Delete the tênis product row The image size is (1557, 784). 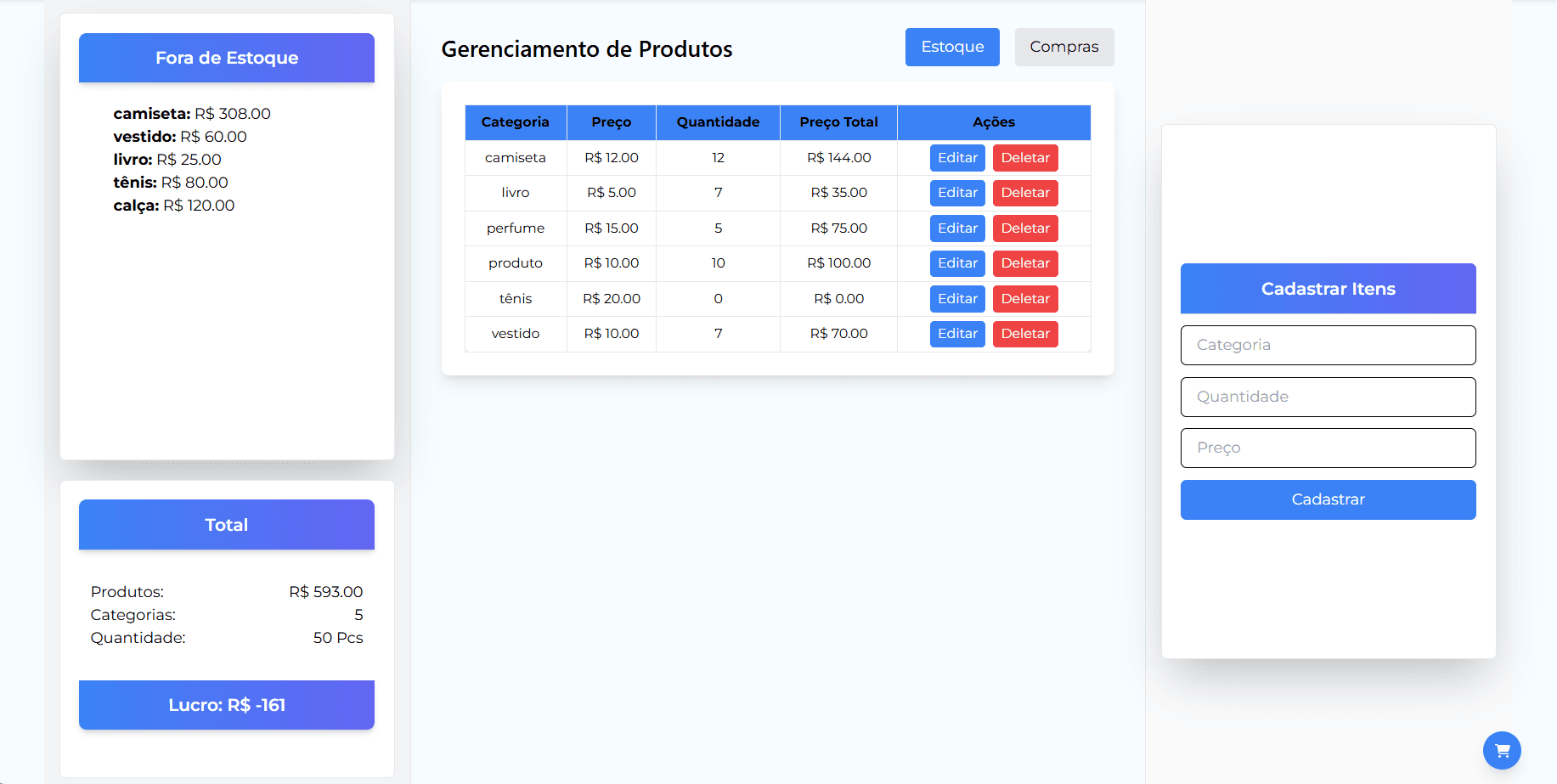pos(1024,298)
